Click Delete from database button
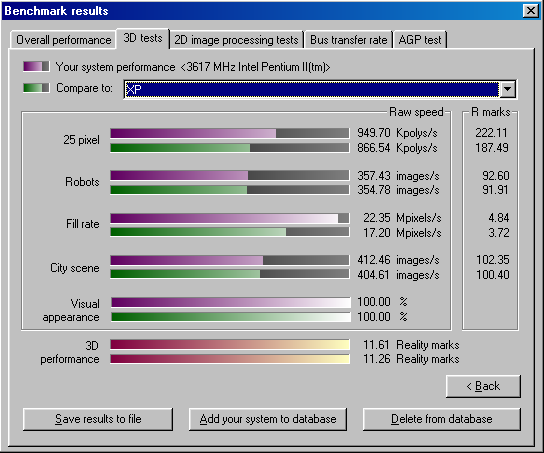Viewport: 544px width, 453px height. pos(442,419)
